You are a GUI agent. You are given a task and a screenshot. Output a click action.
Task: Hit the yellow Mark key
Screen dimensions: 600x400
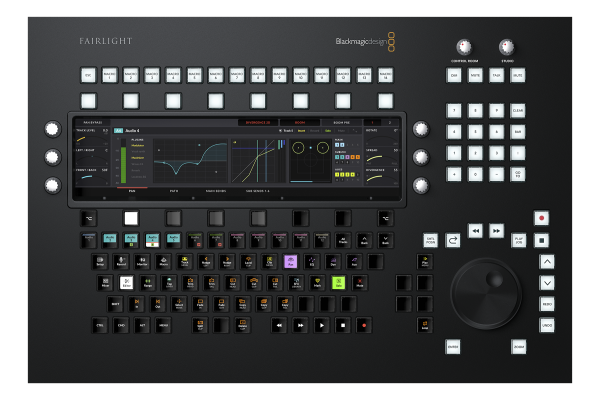[x=317, y=283]
